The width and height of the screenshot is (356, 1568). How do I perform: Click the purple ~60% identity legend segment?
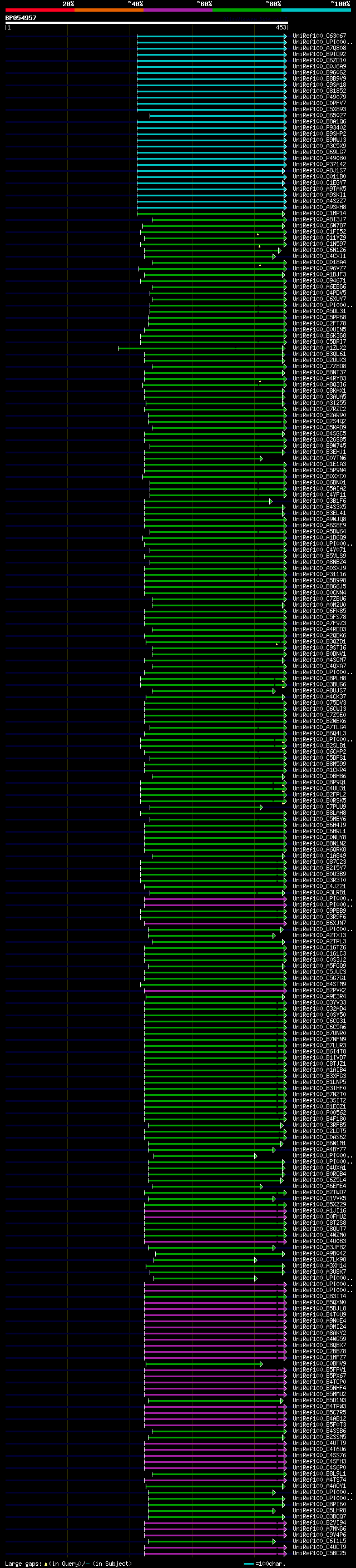tap(179, 10)
